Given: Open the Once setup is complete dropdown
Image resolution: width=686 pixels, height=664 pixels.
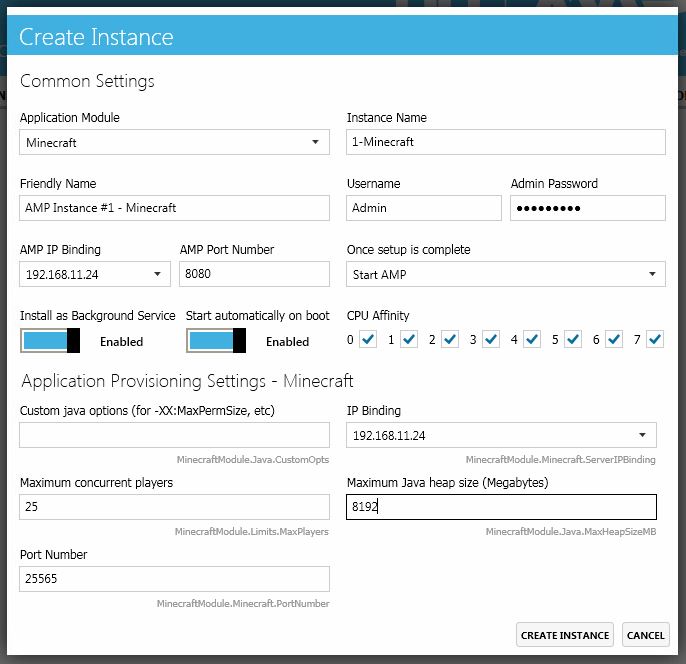Looking at the screenshot, I should [x=506, y=274].
